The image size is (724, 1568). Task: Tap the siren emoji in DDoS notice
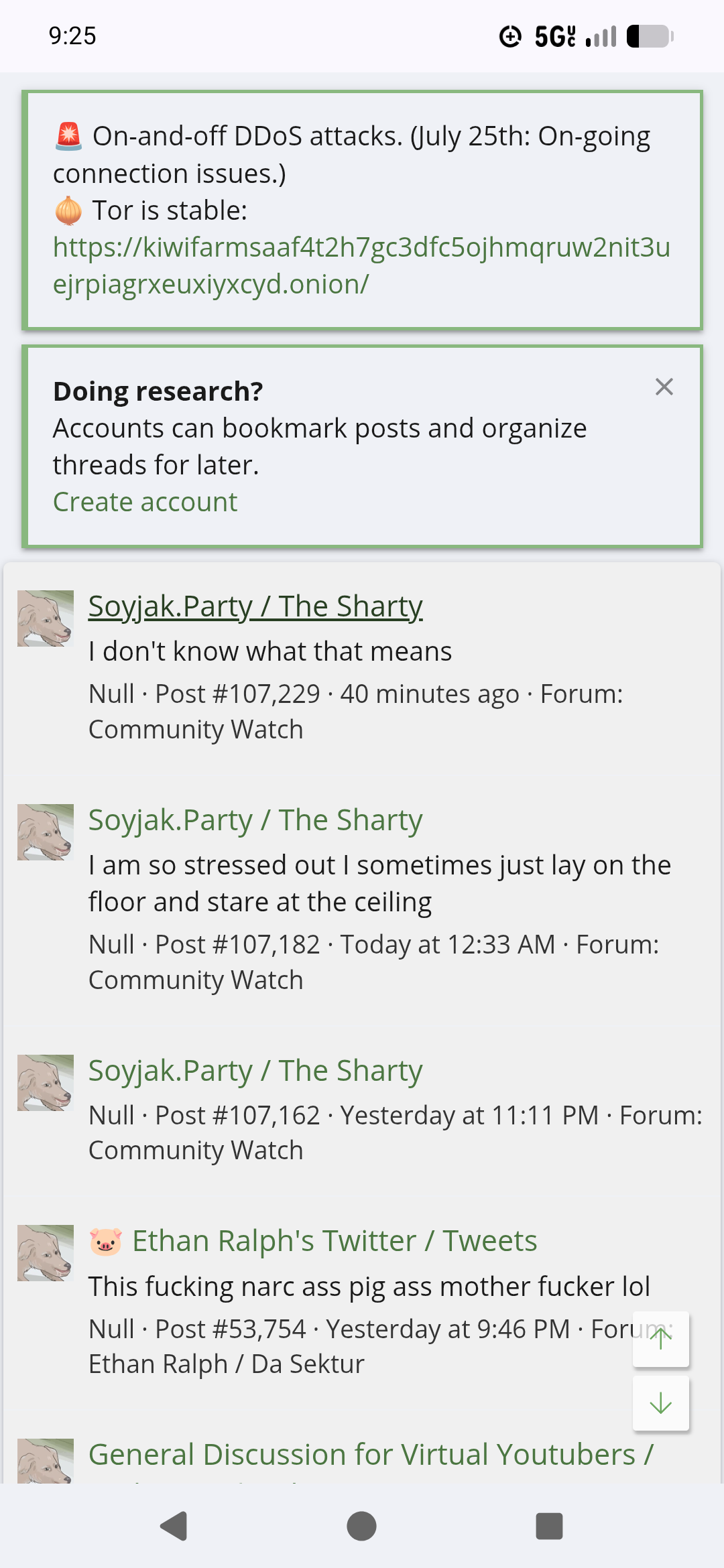coord(68,136)
